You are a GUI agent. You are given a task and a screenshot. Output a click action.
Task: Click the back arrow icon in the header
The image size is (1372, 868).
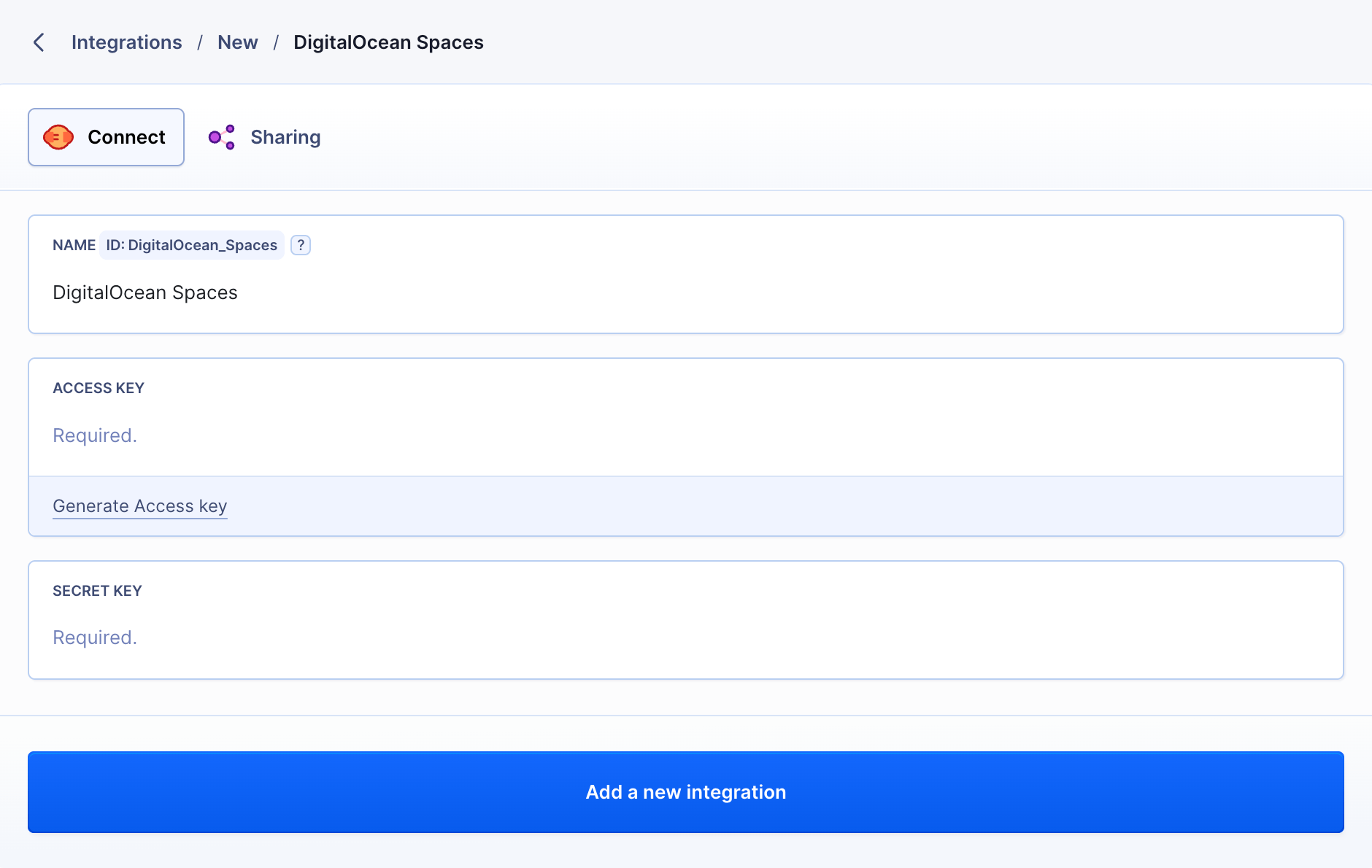(38, 42)
